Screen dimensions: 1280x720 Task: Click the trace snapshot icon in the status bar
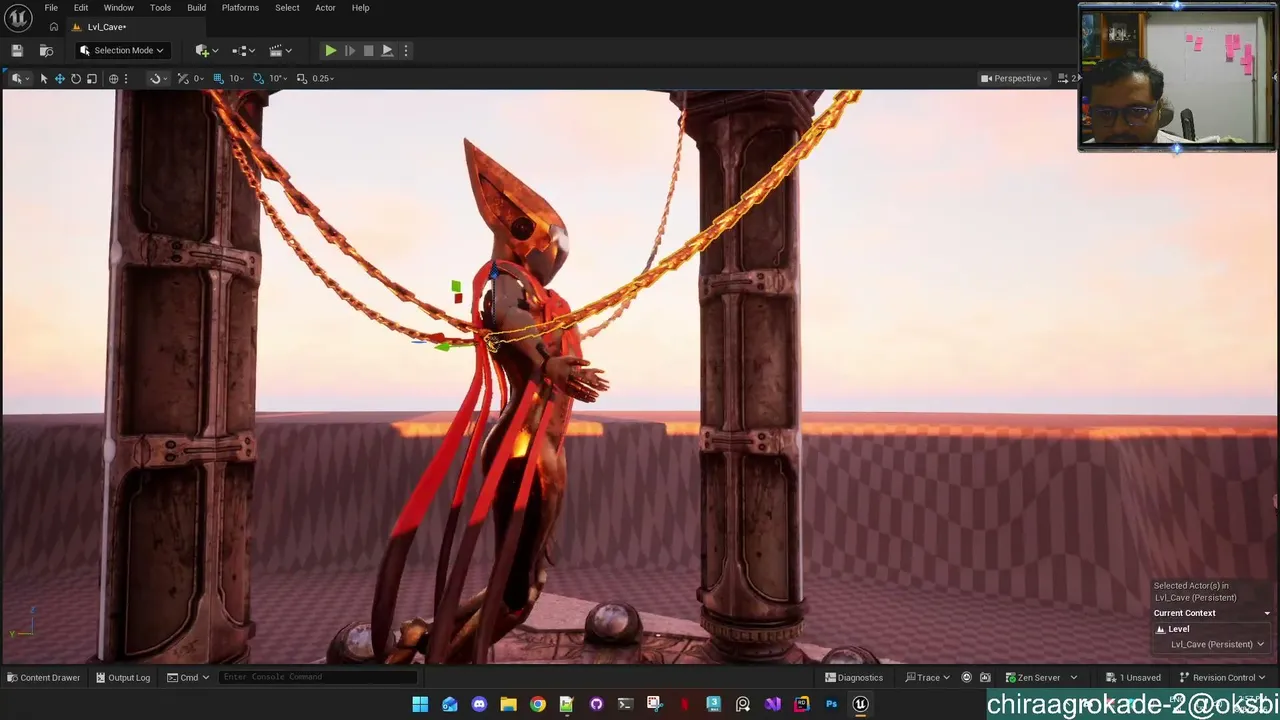(985, 677)
